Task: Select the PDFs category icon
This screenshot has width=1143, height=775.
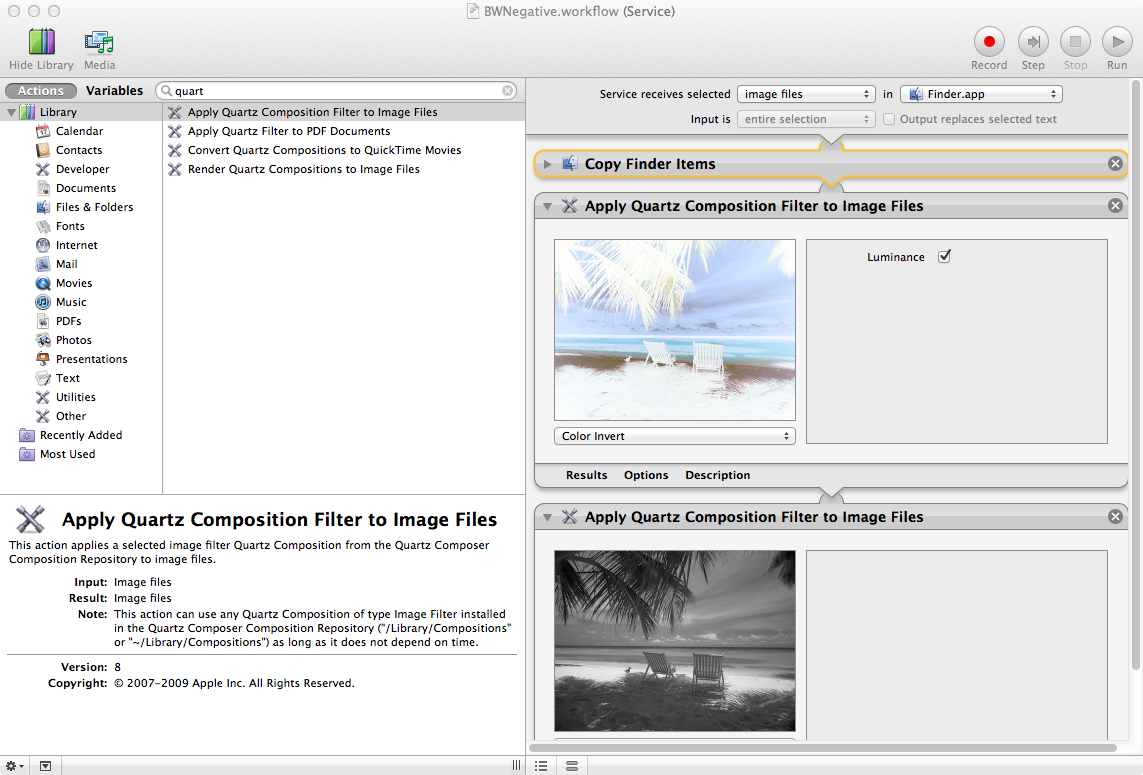Action: click(43, 321)
